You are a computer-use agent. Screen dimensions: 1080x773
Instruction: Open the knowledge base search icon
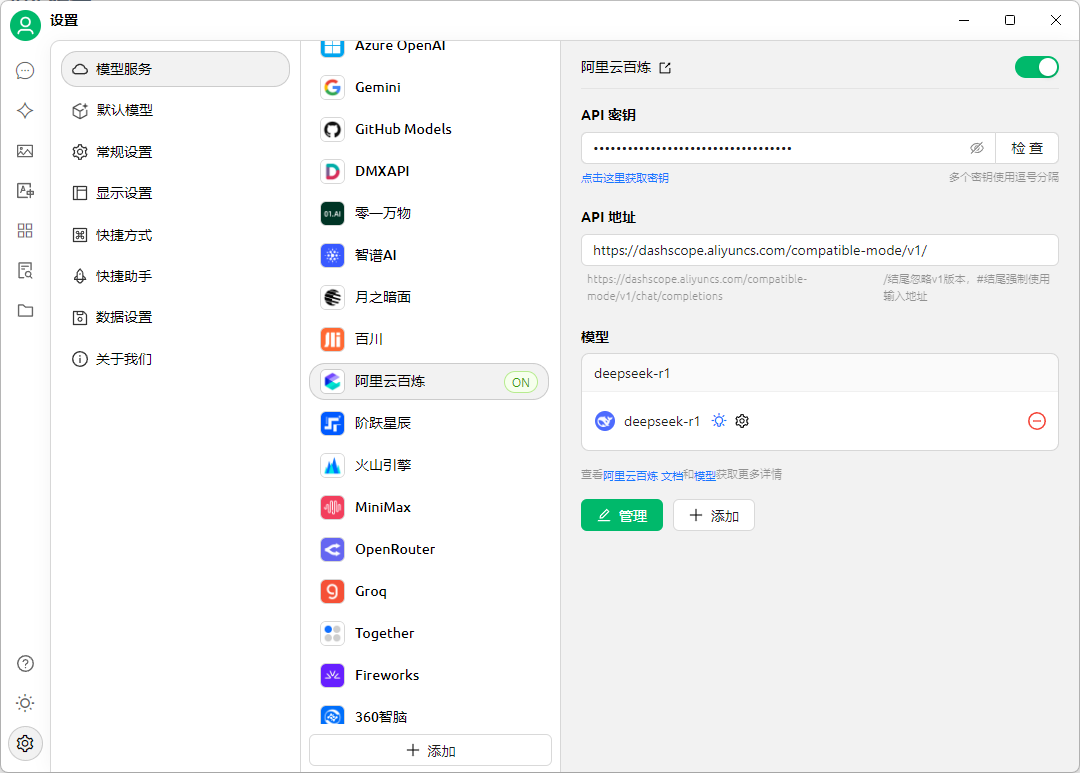coord(25,271)
